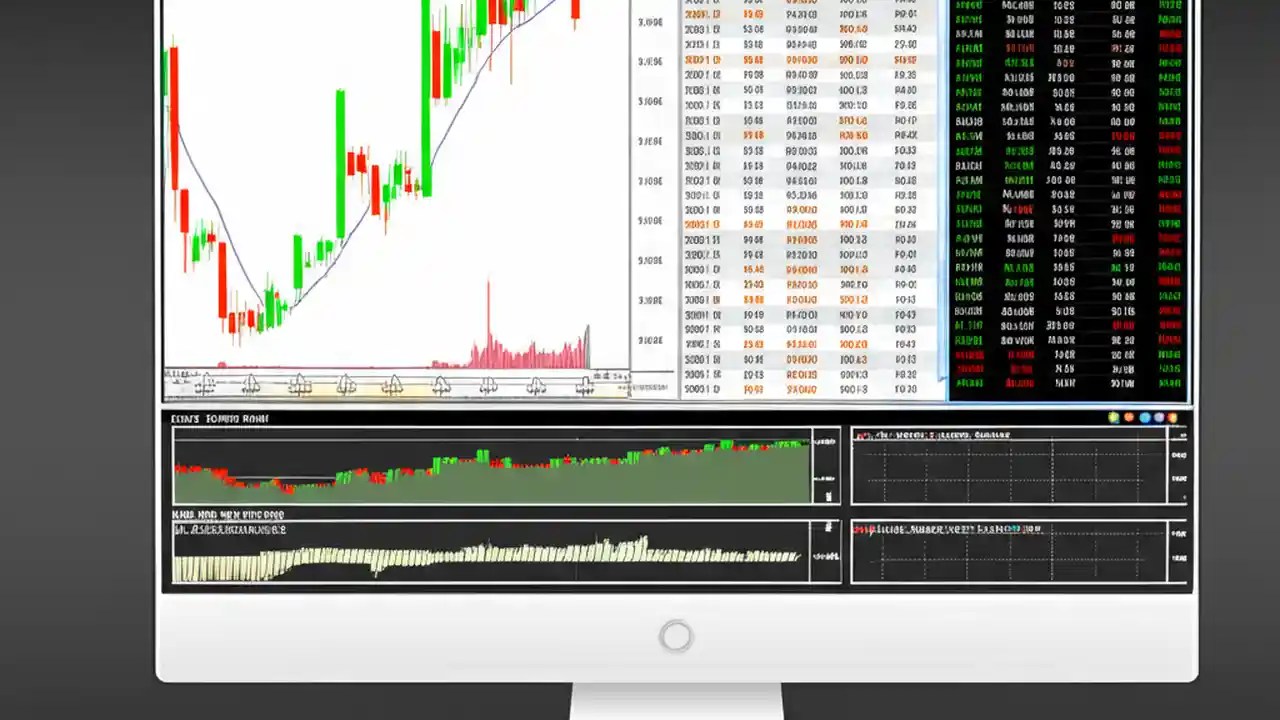Viewport: 1280px width, 720px height.
Task: Click the green circular button in the lower window
Action: (x=1113, y=418)
